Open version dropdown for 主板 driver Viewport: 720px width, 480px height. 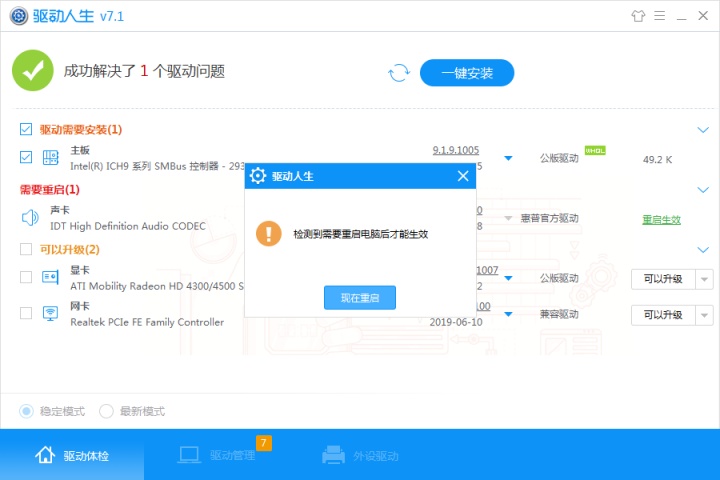[508, 158]
